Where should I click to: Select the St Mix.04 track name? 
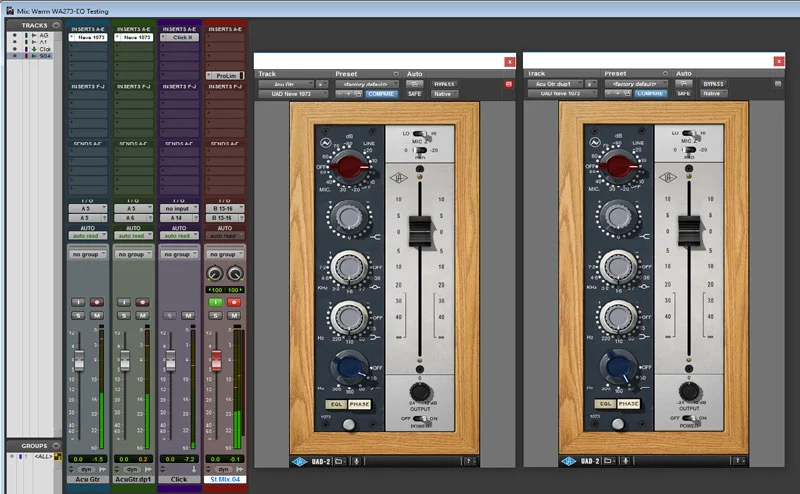pos(225,479)
